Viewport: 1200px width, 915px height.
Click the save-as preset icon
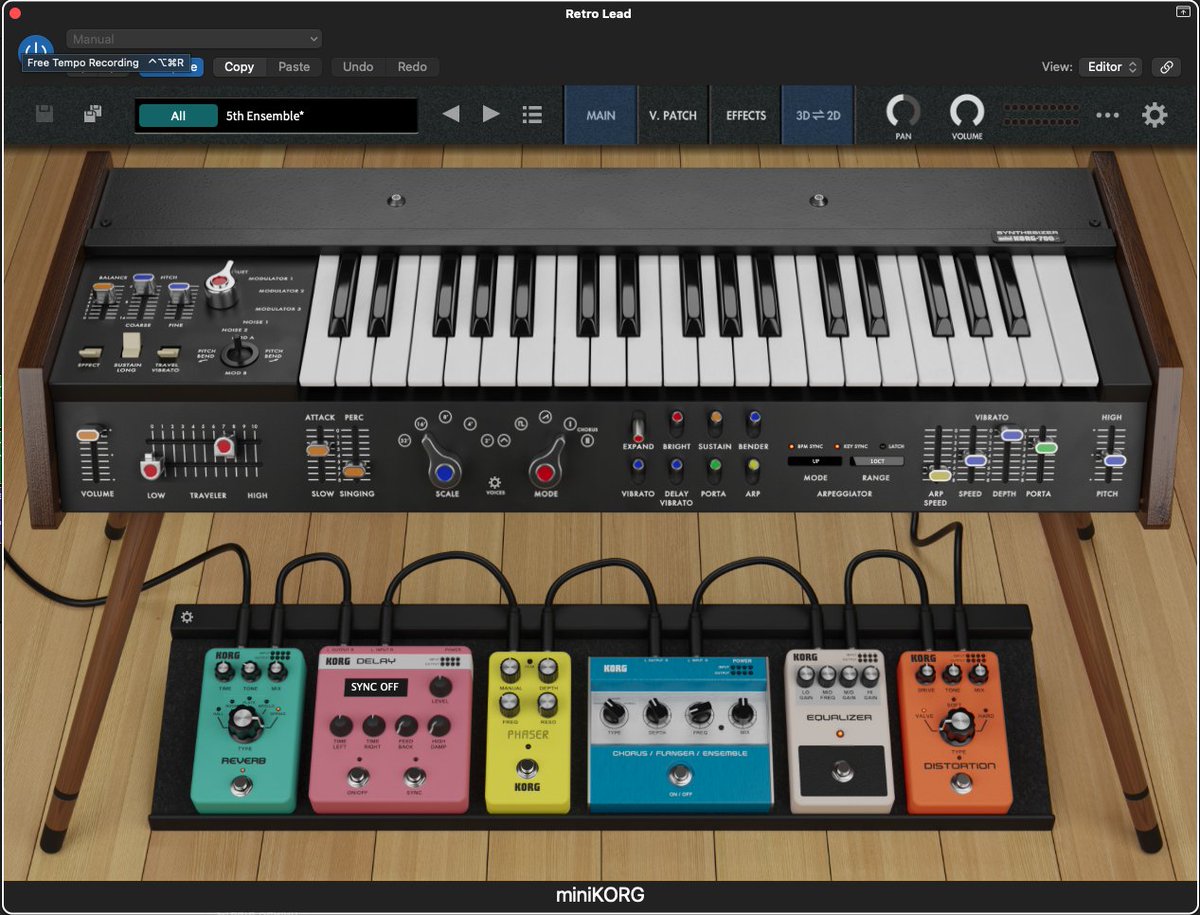tap(92, 114)
